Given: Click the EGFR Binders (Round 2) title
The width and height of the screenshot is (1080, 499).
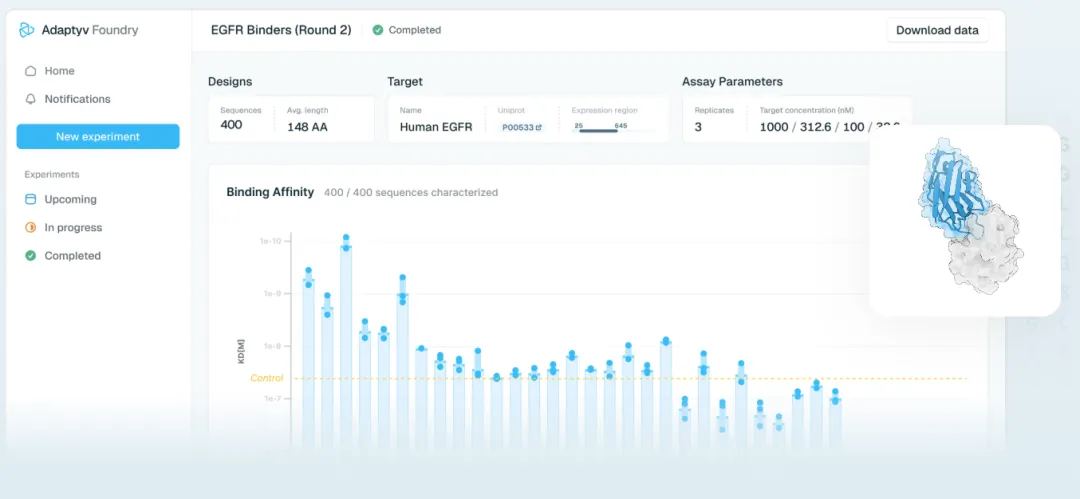Looking at the screenshot, I should 281,30.
